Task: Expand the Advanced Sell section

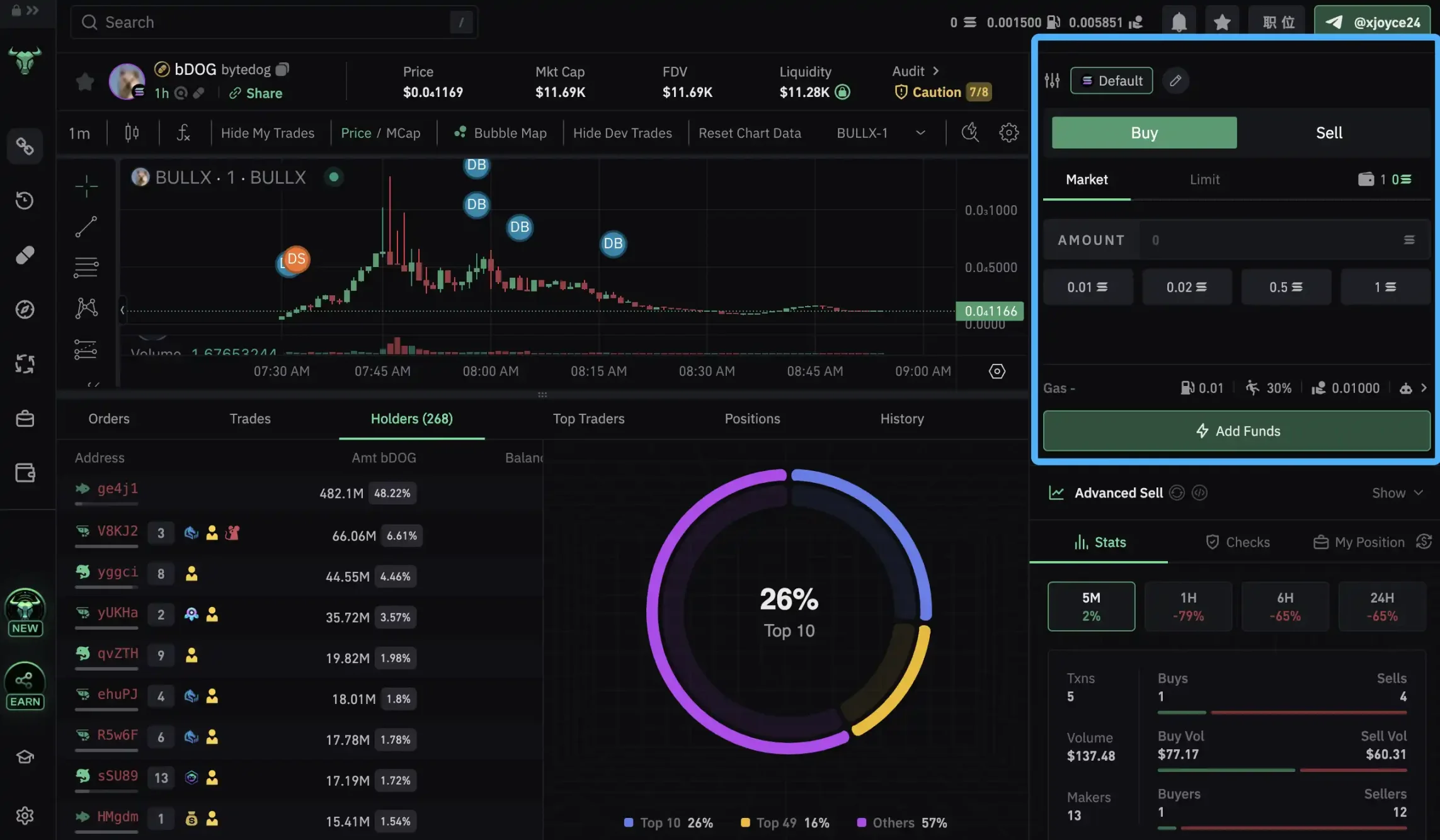Action: pos(1397,492)
